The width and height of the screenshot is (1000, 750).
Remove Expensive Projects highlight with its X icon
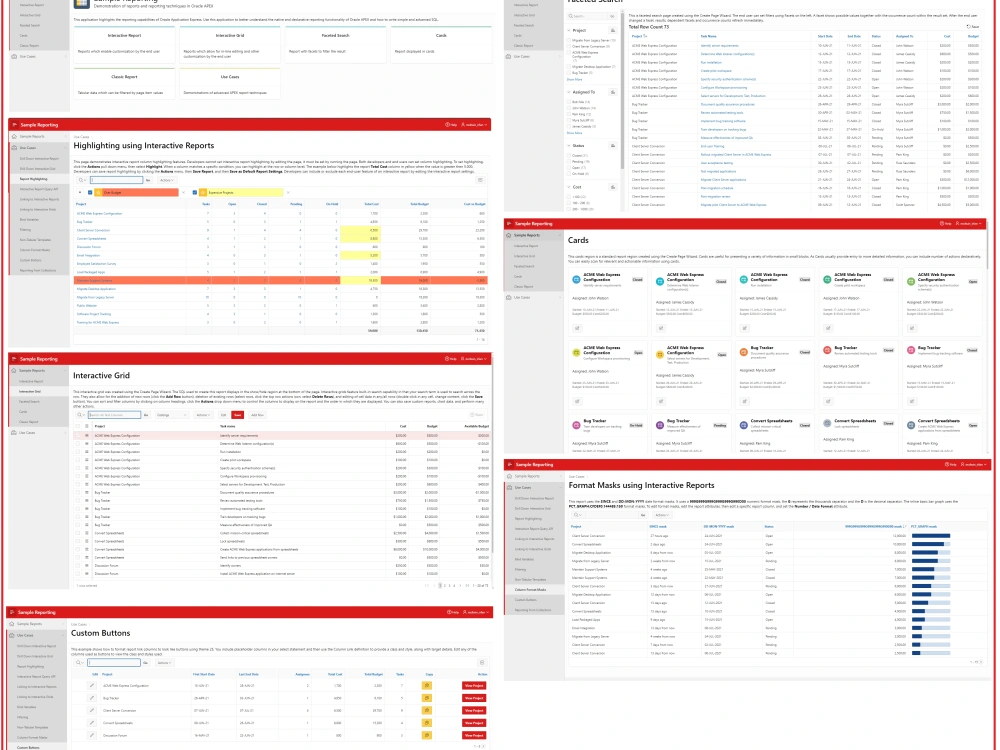coord(288,193)
